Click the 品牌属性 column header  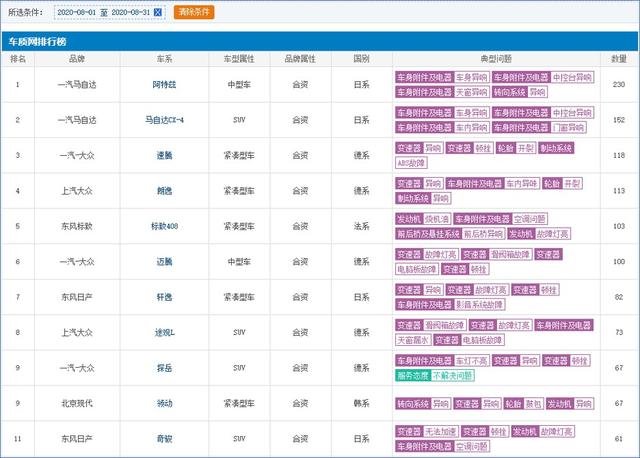click(x=300, y=59)
